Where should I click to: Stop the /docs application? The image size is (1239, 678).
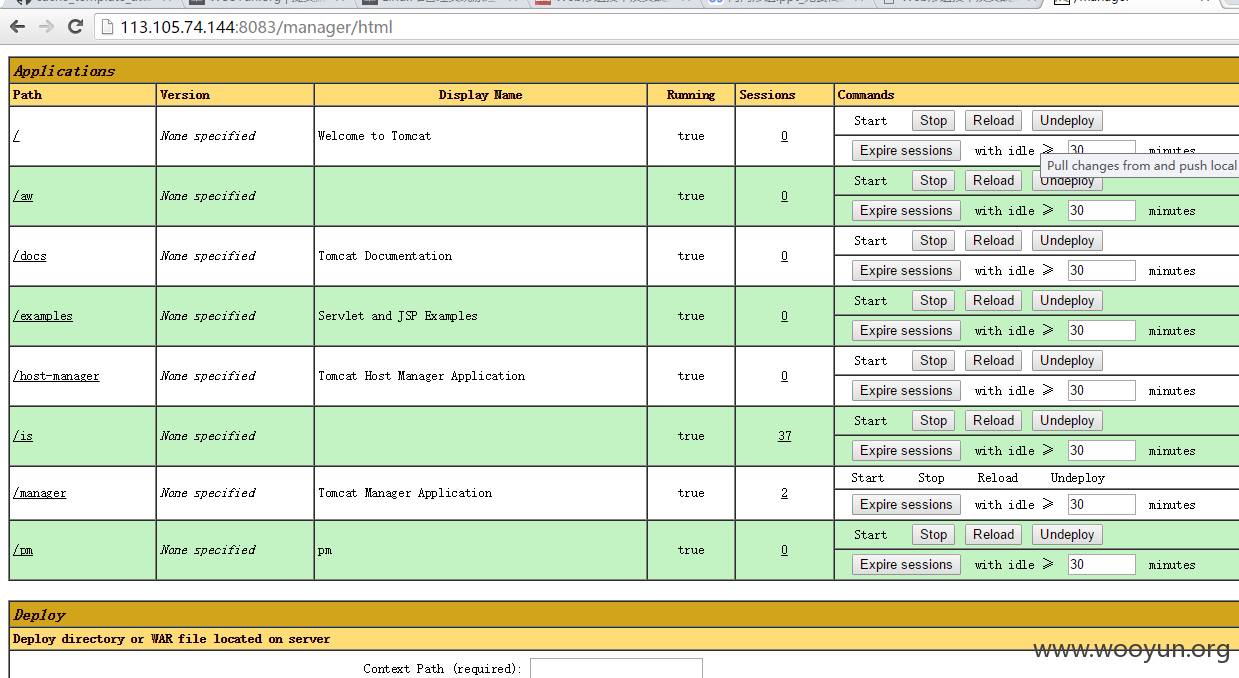pyautogui.click(x=933, y=240)
